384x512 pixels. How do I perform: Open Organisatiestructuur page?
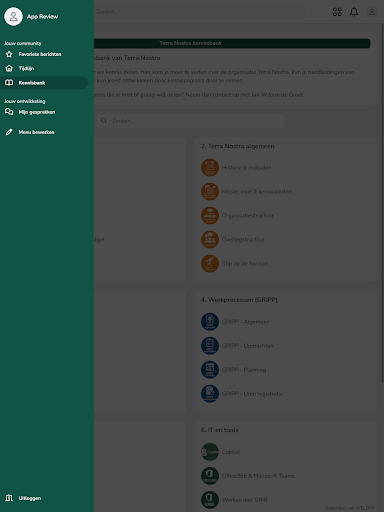[248, 216]
